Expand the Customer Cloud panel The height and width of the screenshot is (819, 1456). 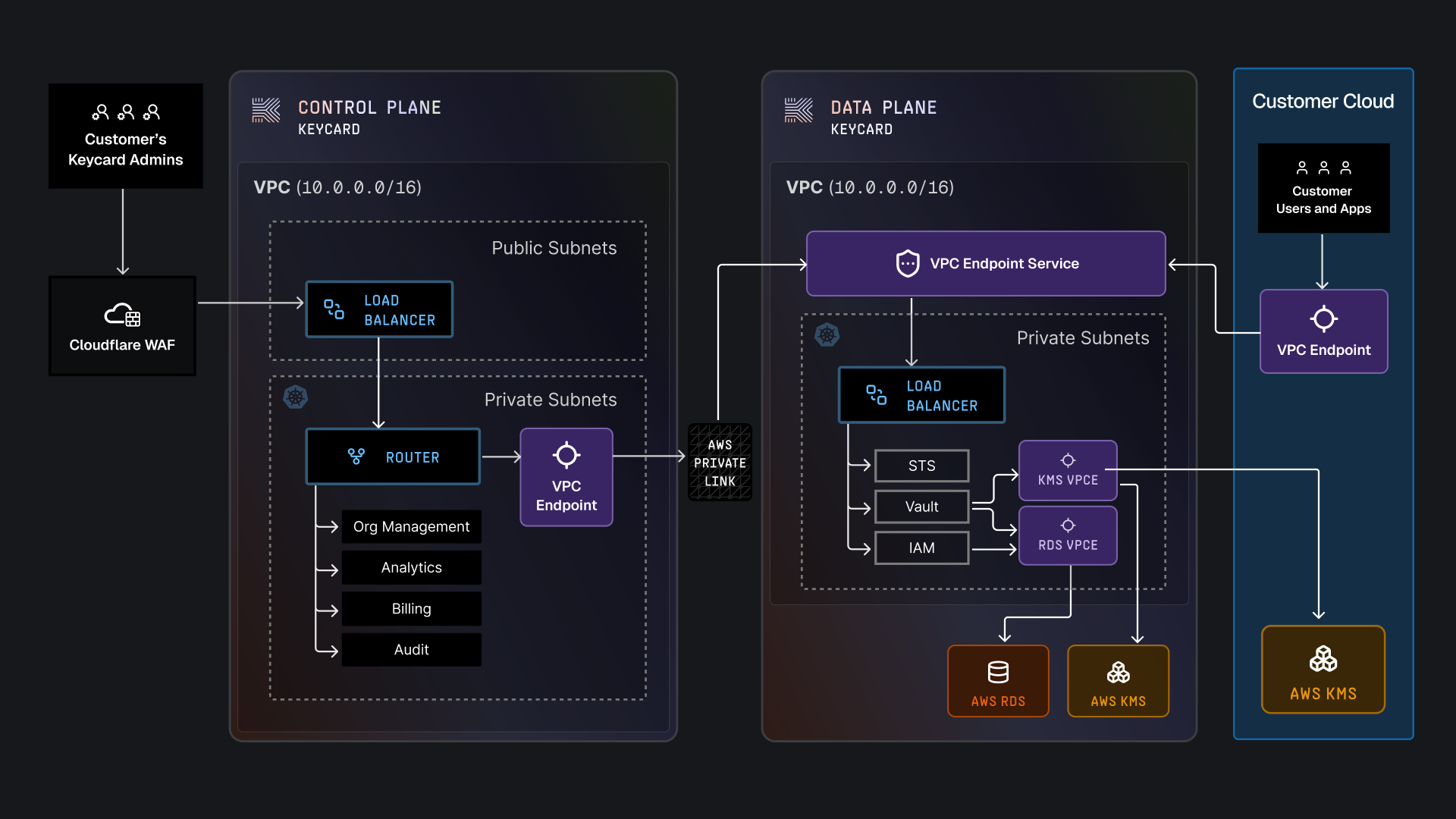(x=1323, y=101)
